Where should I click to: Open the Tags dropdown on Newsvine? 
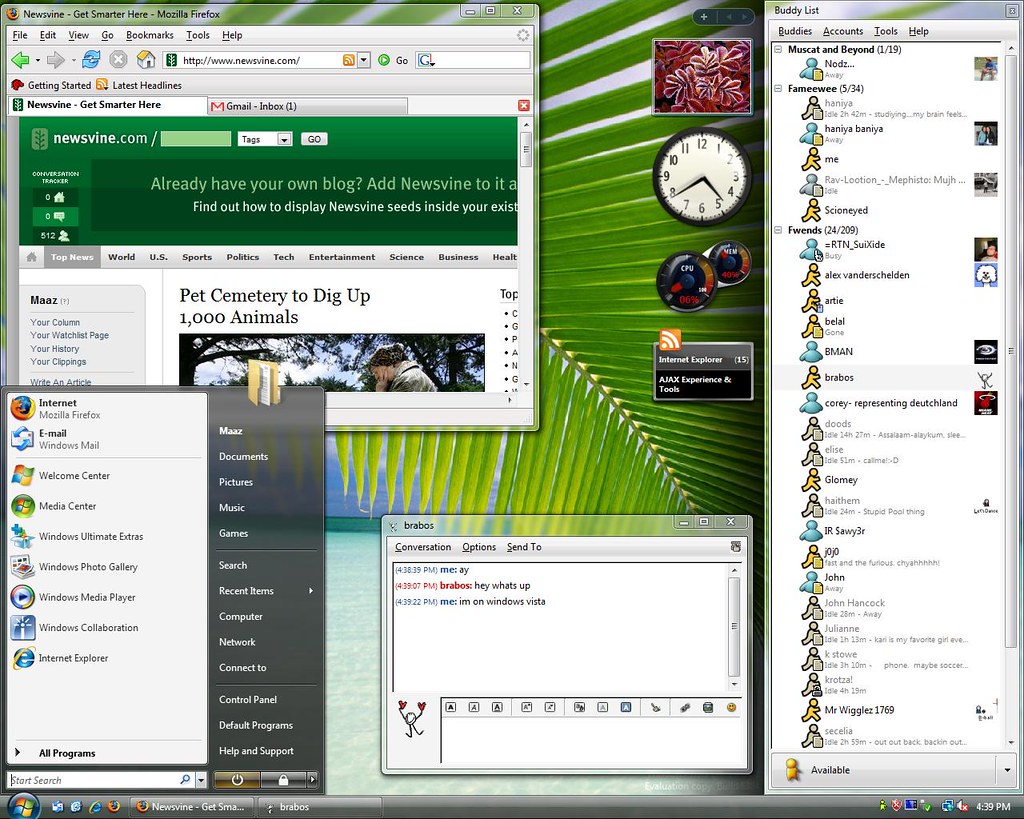coord(283,138)
